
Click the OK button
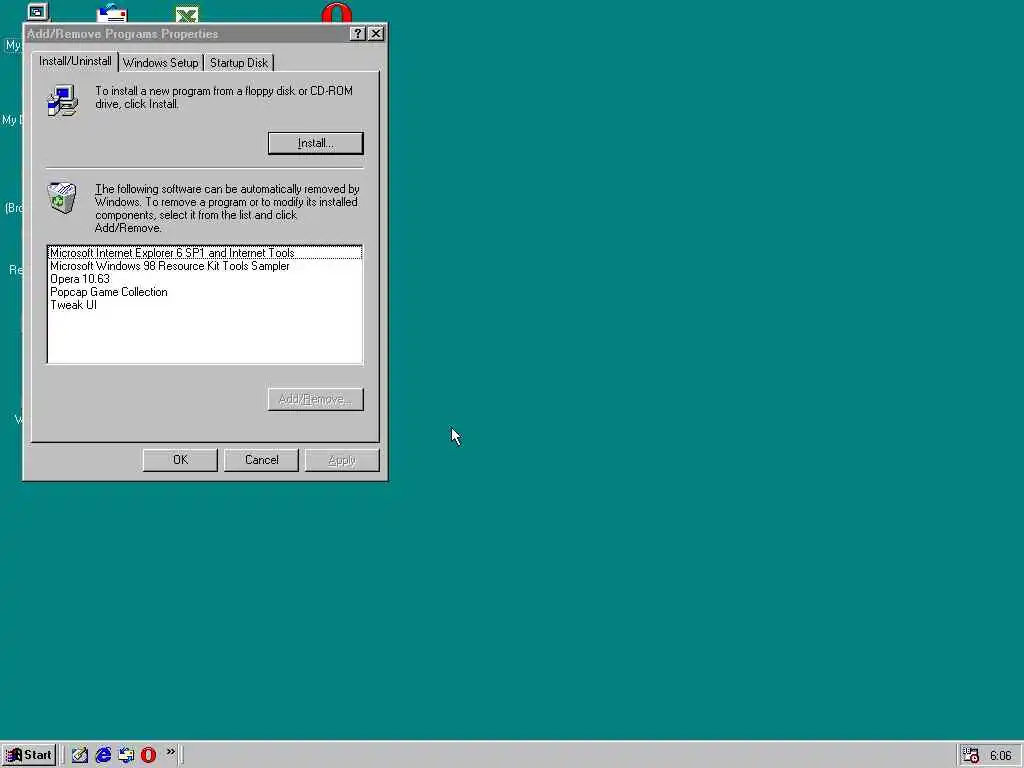180,460
